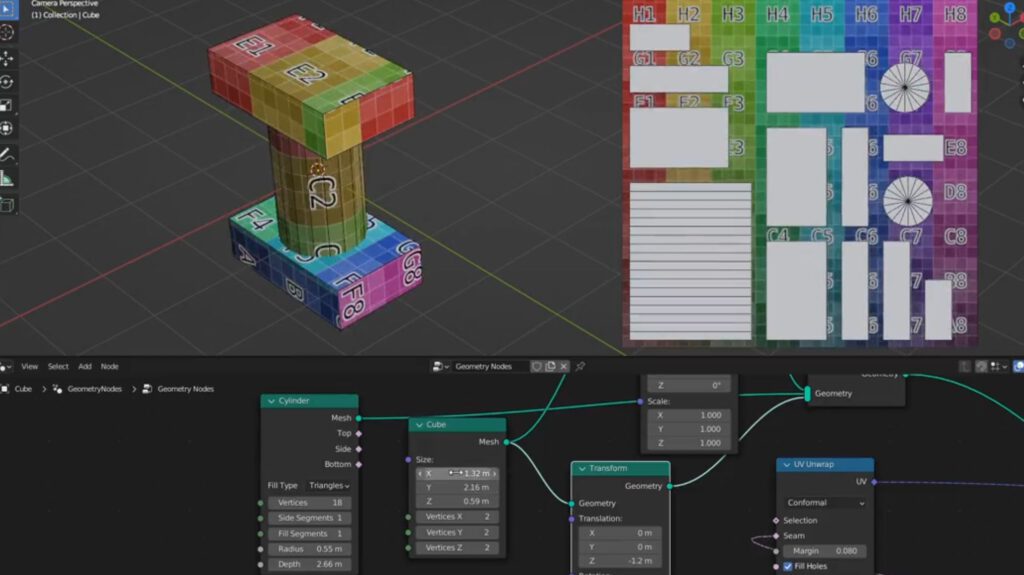Toggle fake user shield for node tree

click(x=537, y=367)
